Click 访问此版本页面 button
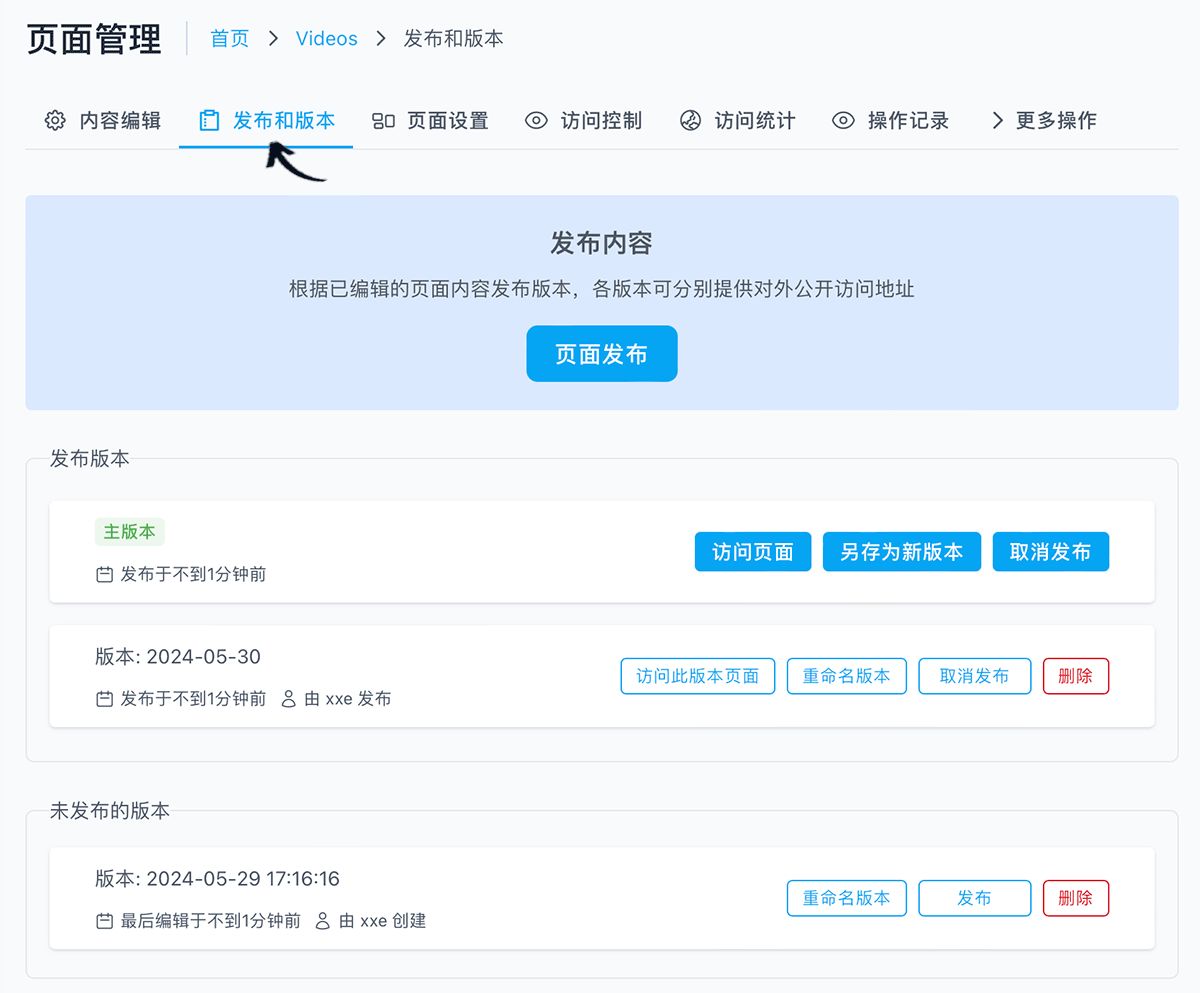The width and height of the screenshot is (1200, 993). coord(698,676)
